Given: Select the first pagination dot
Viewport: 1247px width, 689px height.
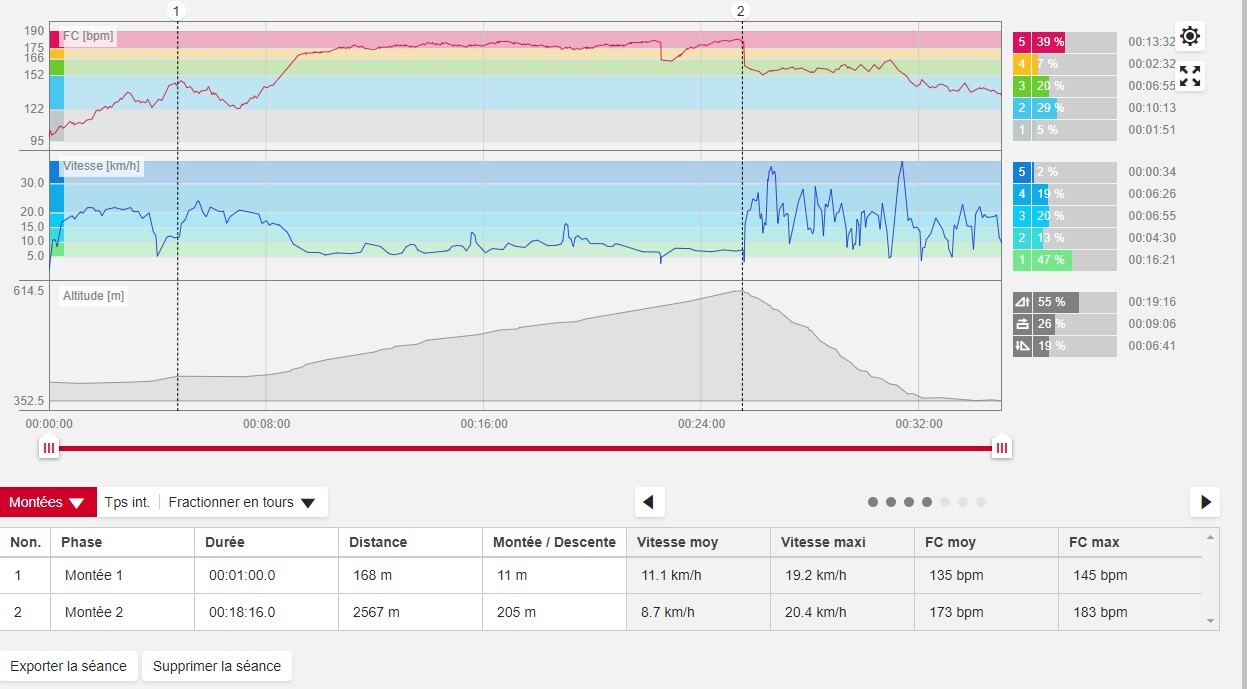Looking at the screenshot, I should click(x=873, y=502).
